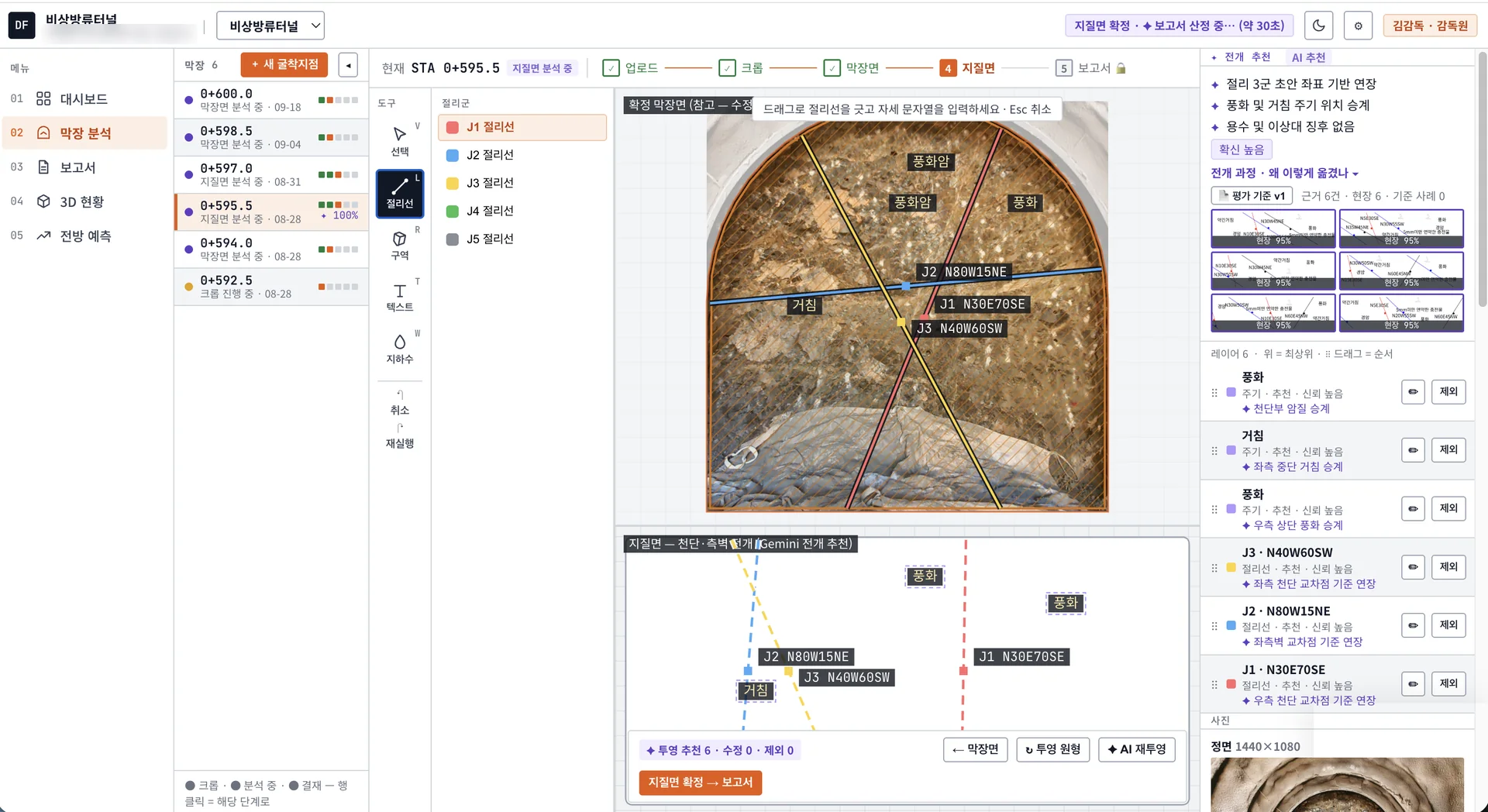Select the 지하수 groundwater tool
Viewport: 1488px width, 812px height.
tap(400, 349)
